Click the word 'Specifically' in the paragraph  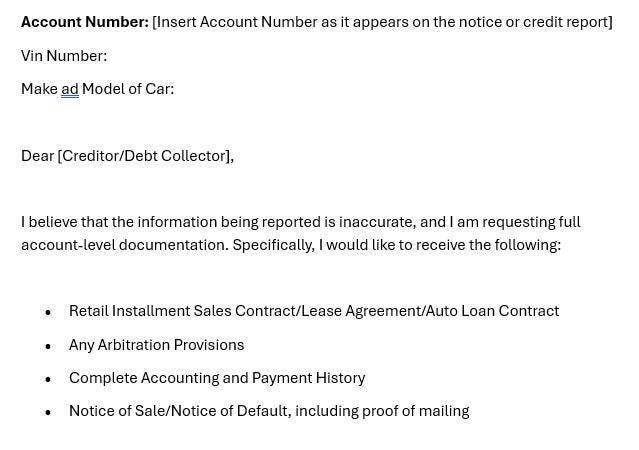coord(272,245)
